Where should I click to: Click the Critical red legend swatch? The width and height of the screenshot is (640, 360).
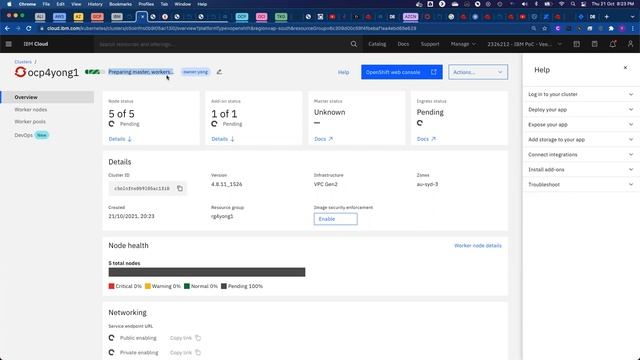click(111, 286)
